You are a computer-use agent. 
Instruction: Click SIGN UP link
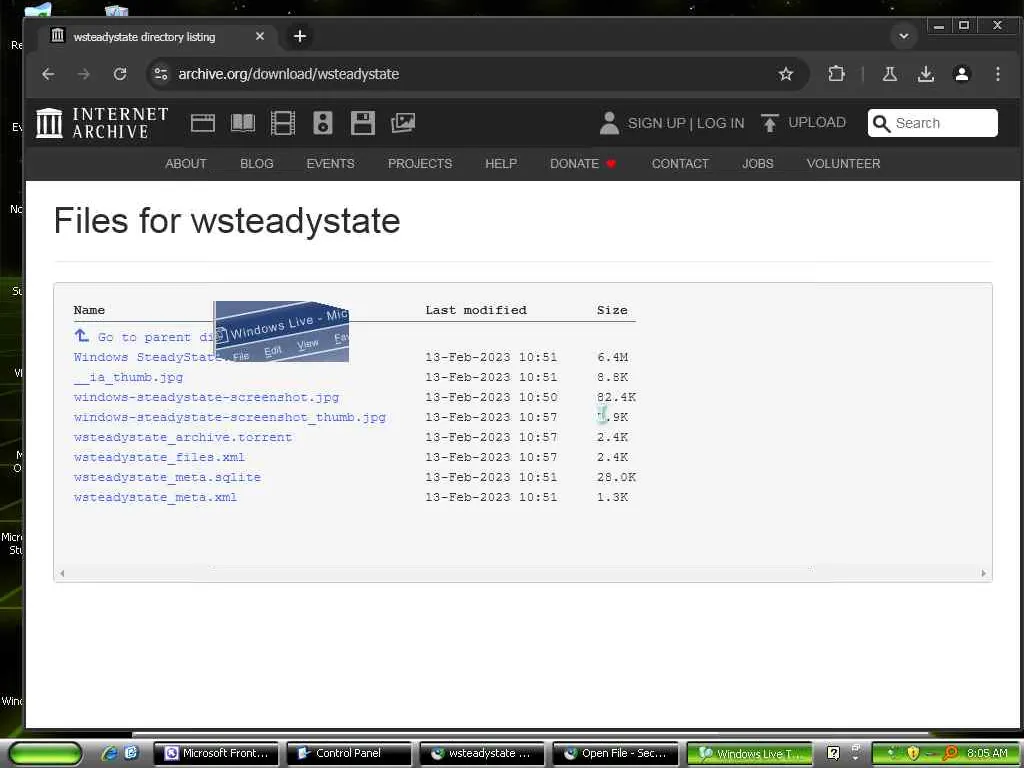[656, 123]
